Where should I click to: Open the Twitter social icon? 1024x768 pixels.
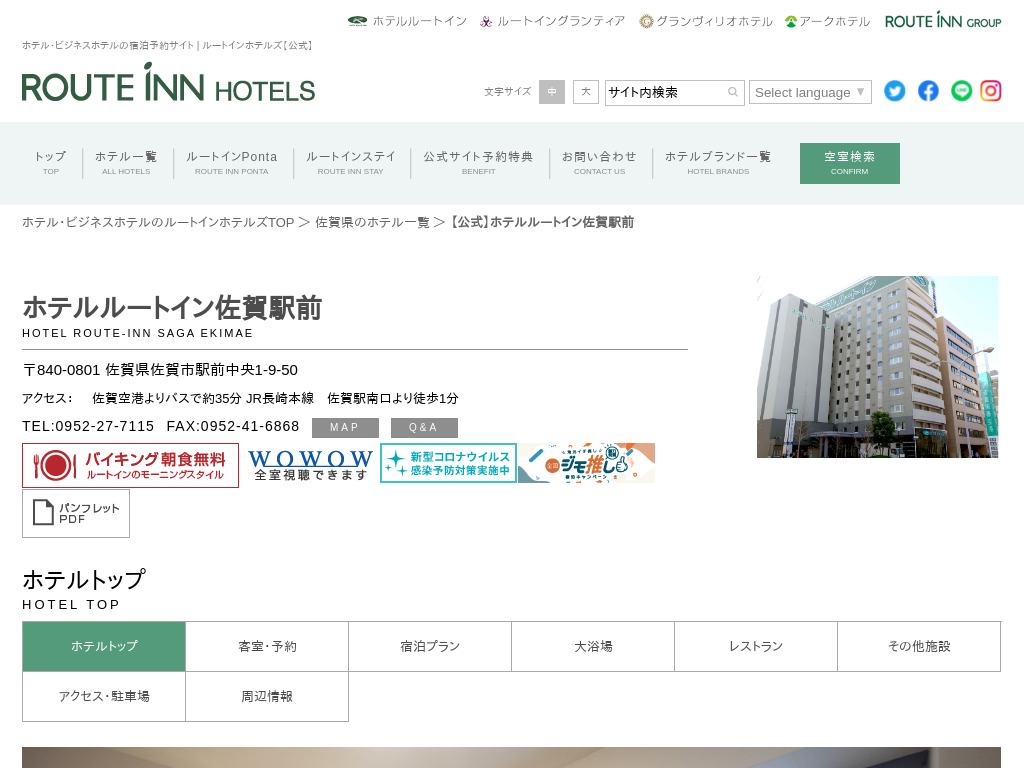pos(895,91)
